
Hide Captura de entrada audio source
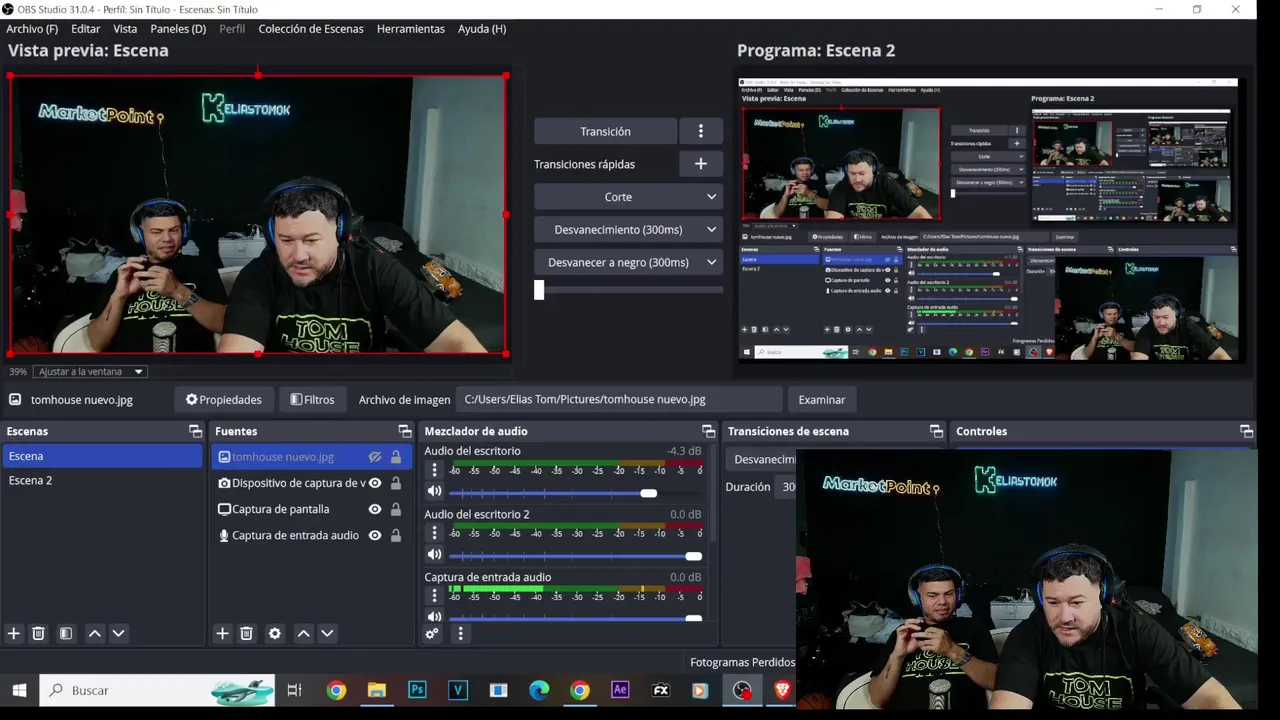pos(375,535)
